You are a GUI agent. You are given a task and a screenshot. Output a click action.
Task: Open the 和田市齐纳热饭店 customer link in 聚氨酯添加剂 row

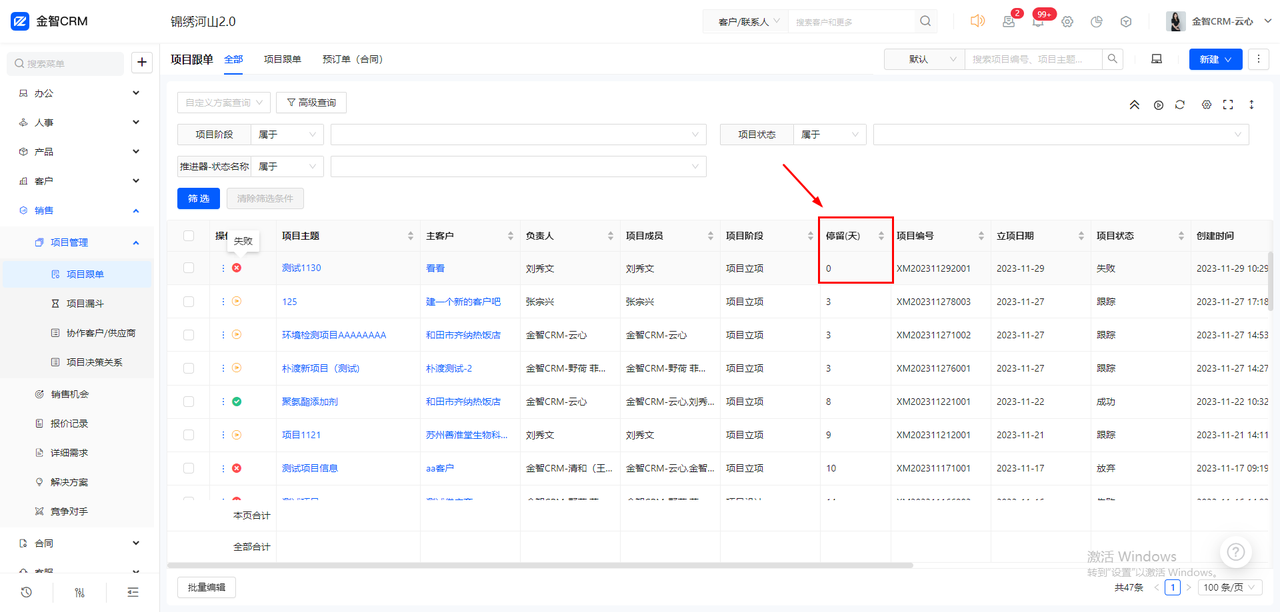tap(463, 401)
